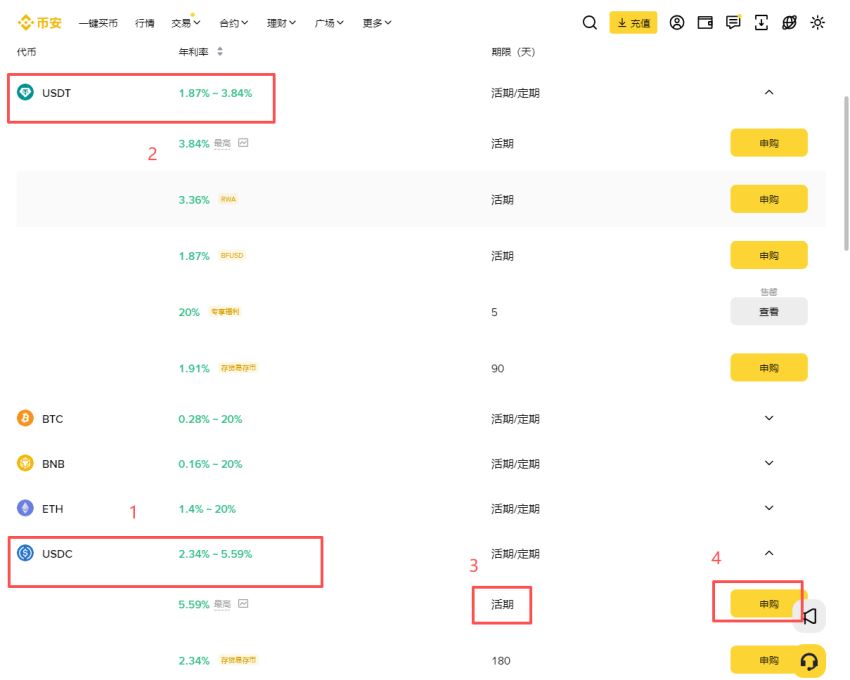Toggle the sun theme switch icon
Viewport: 850px width, 680px height.
tap(818, 22)
